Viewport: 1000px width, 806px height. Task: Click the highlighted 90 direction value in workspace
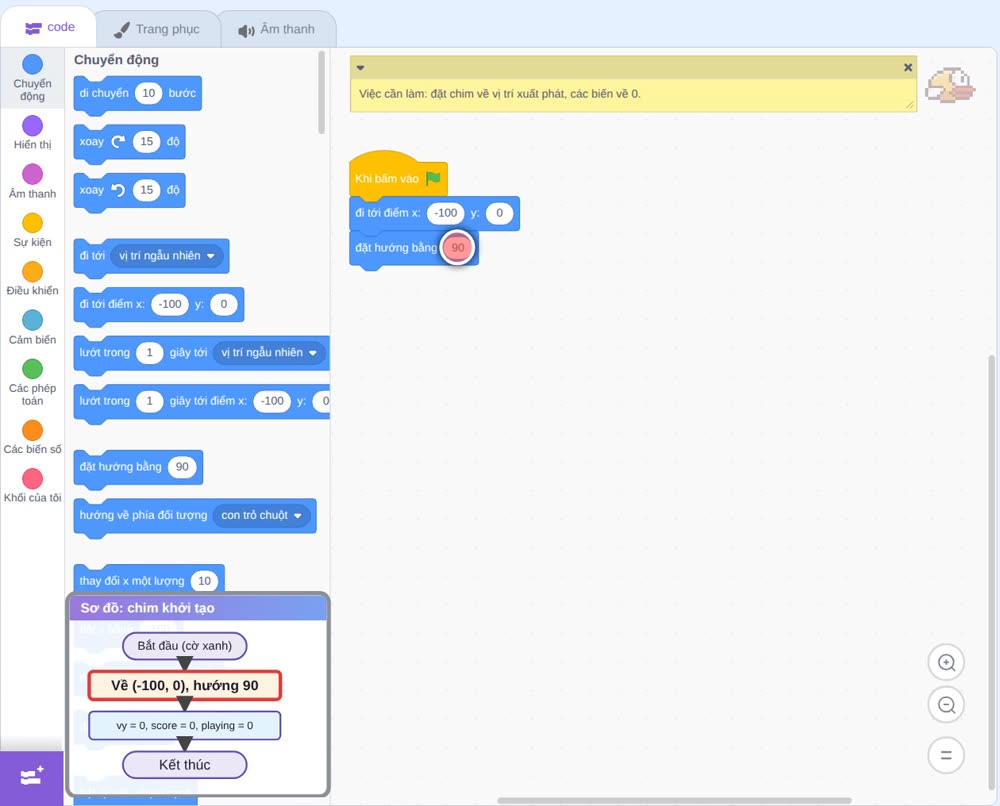458,247
